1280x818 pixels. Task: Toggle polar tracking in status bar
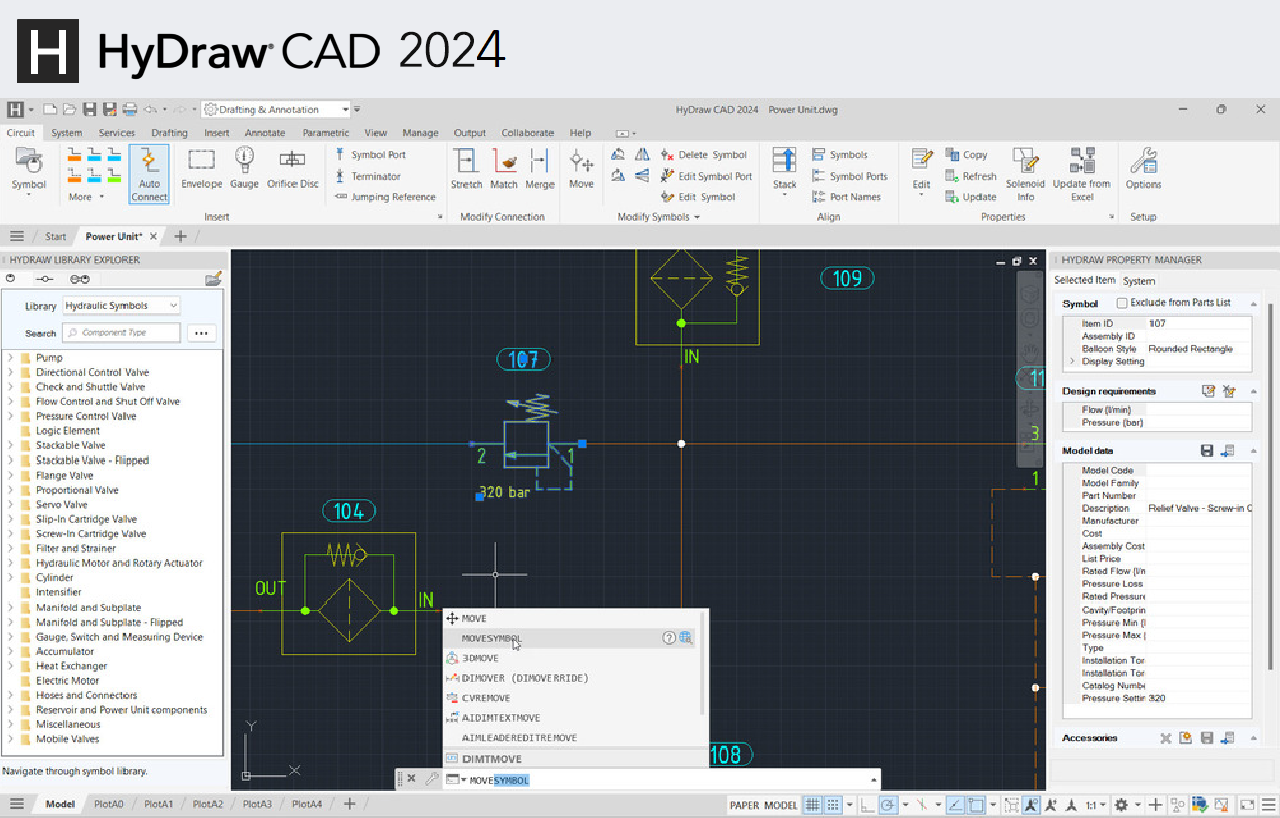click(887, 804)
